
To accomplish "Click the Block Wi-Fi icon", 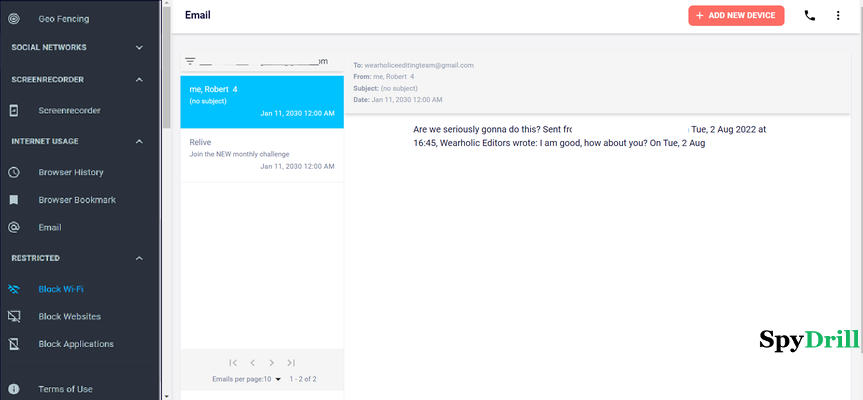I will pyautogui.click(x=14, y=289).
